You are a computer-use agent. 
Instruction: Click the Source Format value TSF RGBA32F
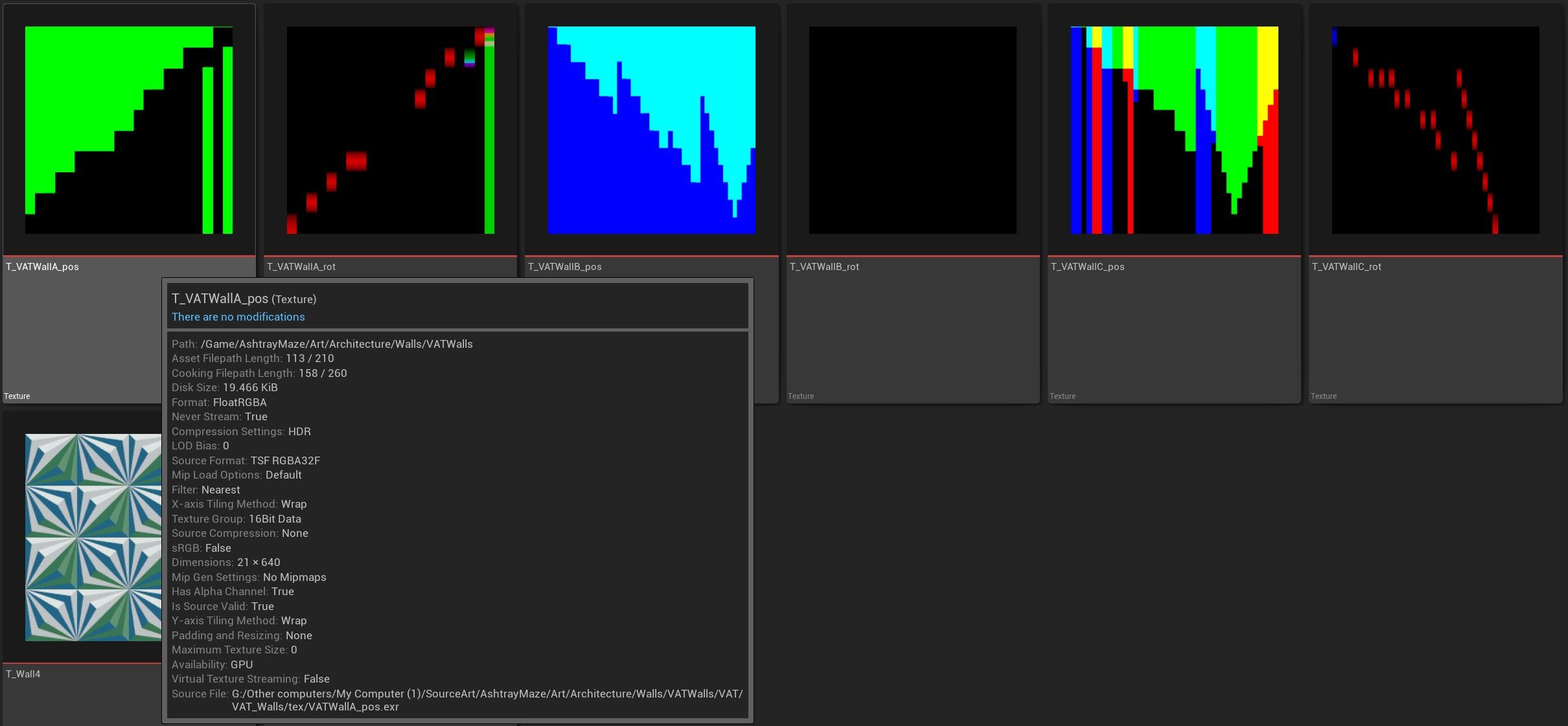285,460
